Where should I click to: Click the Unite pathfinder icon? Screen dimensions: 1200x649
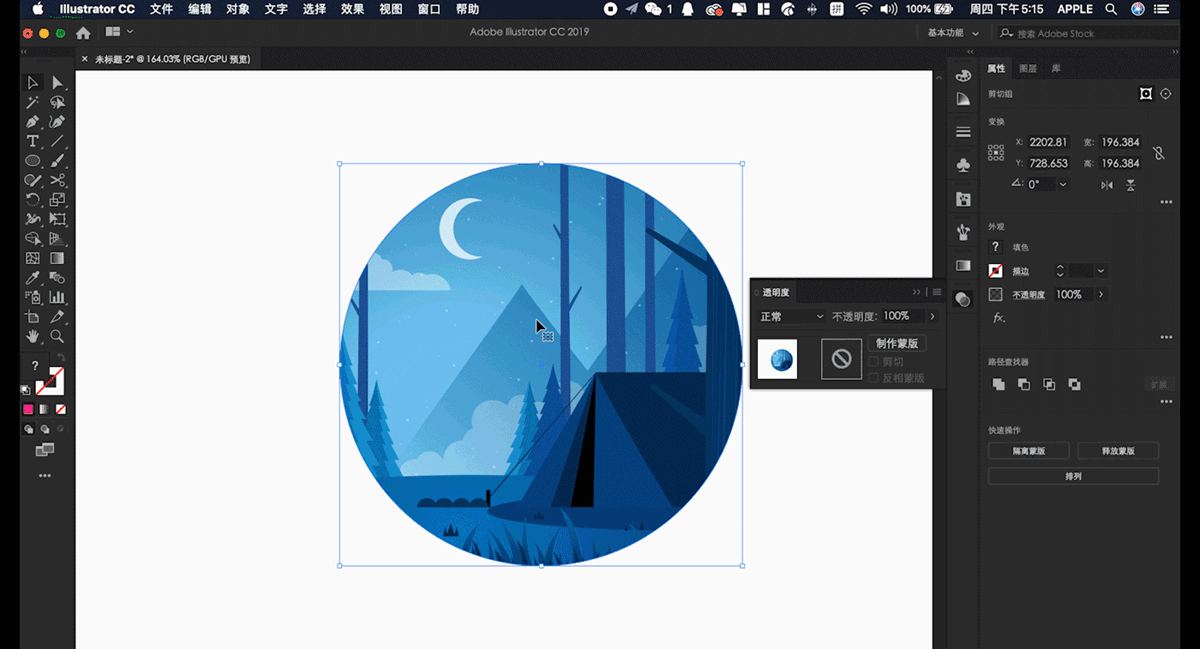998,384
